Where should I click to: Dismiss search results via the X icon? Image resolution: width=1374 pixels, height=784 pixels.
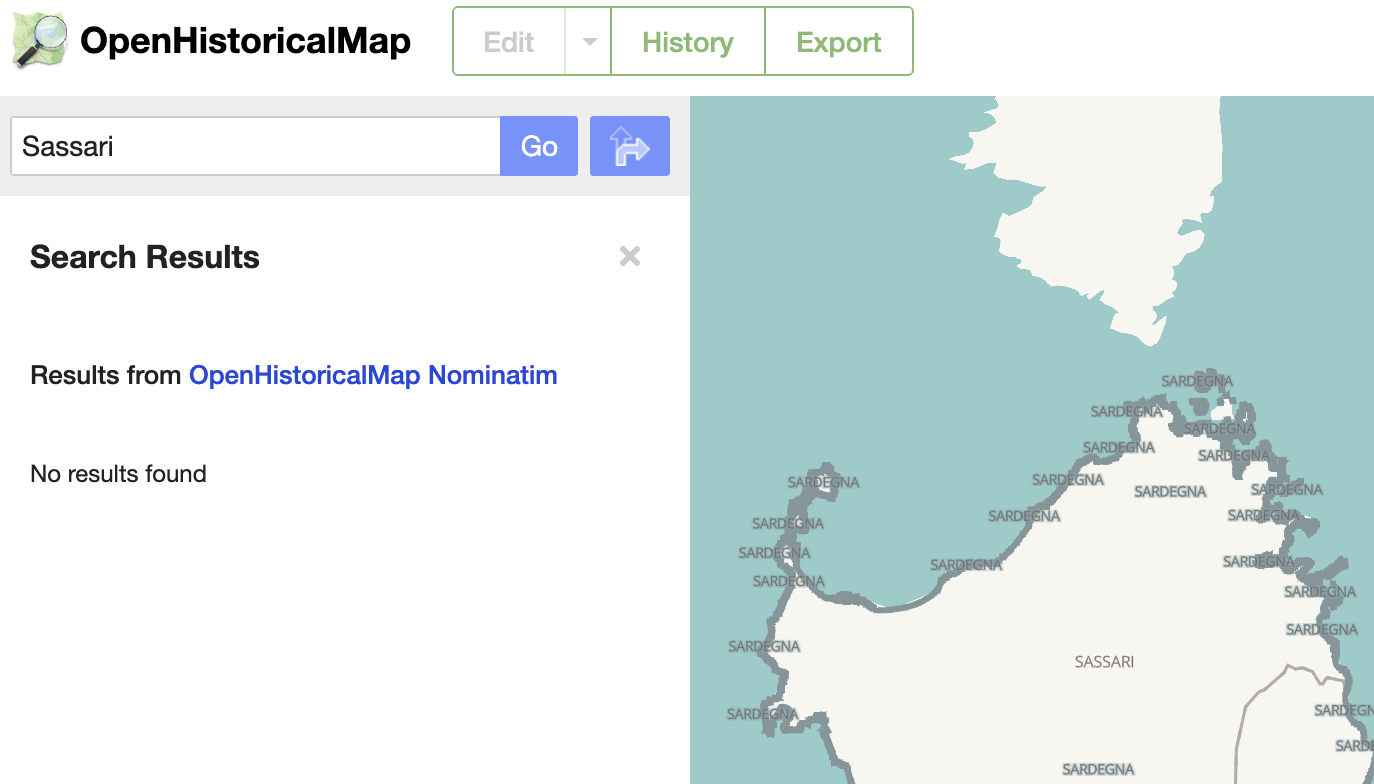pos(629,256)
